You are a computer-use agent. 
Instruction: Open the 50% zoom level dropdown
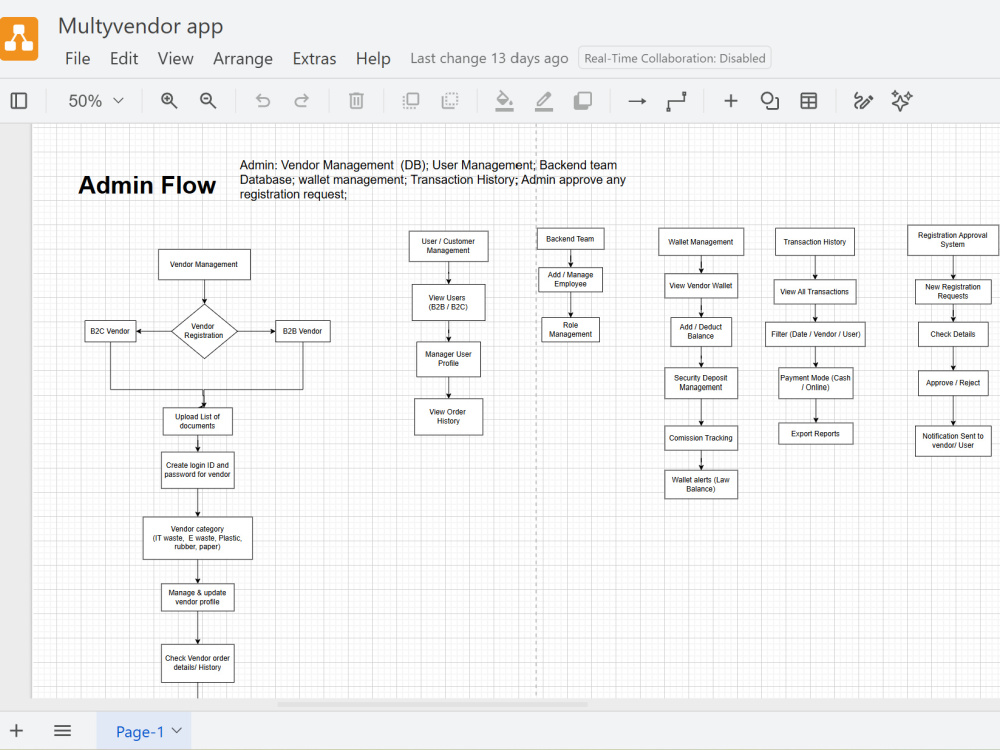click(x=96, y=101)
